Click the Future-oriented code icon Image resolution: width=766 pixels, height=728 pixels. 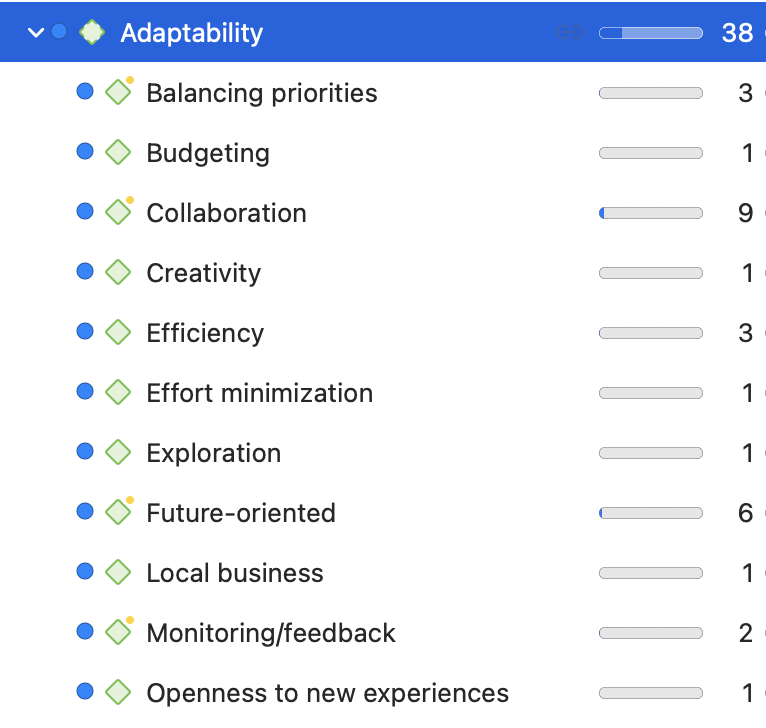[x=119, y=513]
